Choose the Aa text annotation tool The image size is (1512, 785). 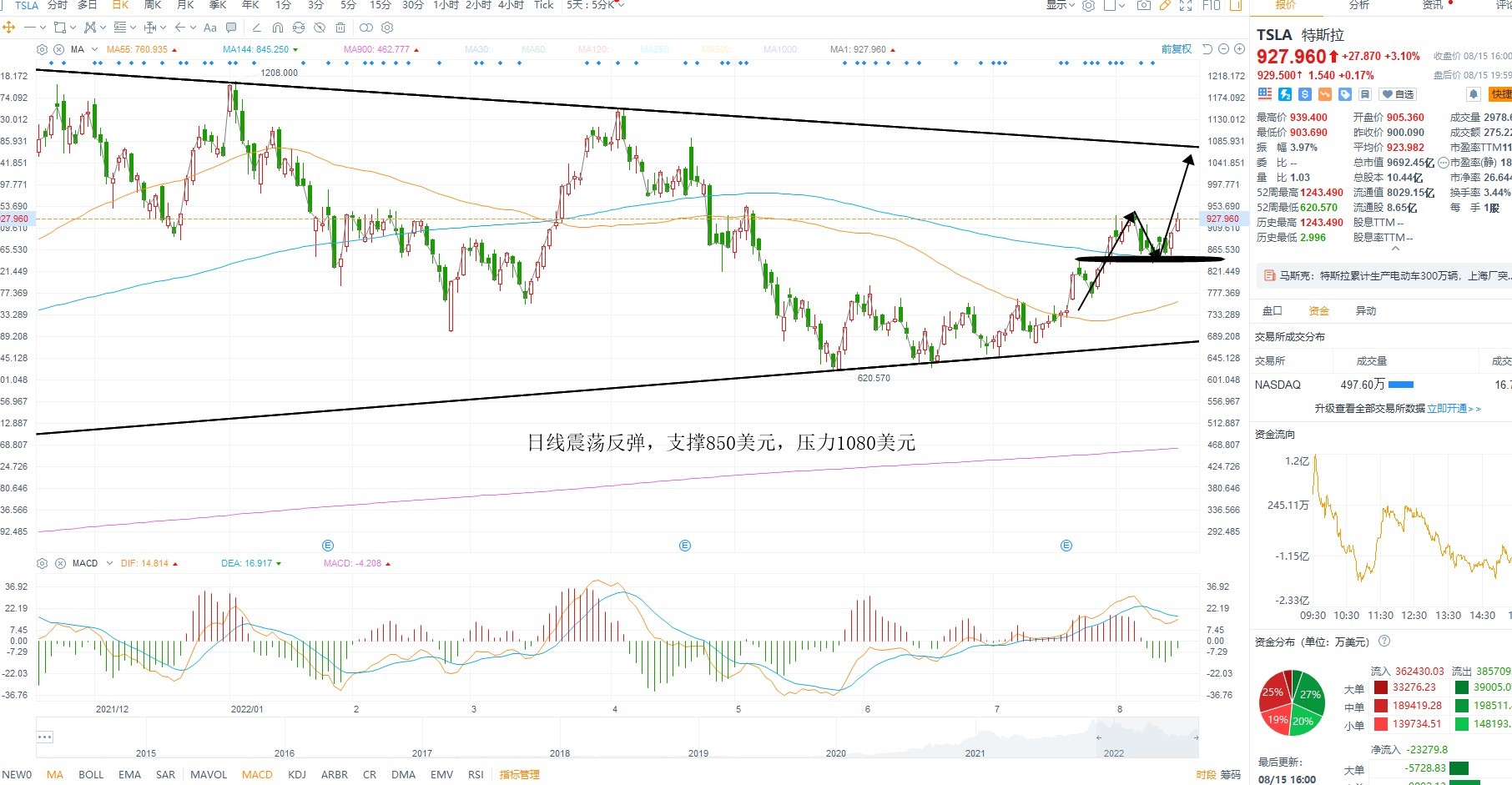point(210,28)
